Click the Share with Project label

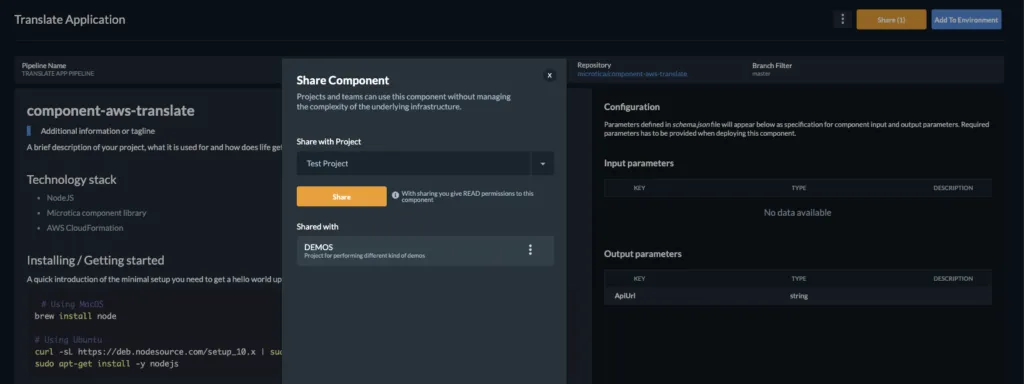pos(328,142)
